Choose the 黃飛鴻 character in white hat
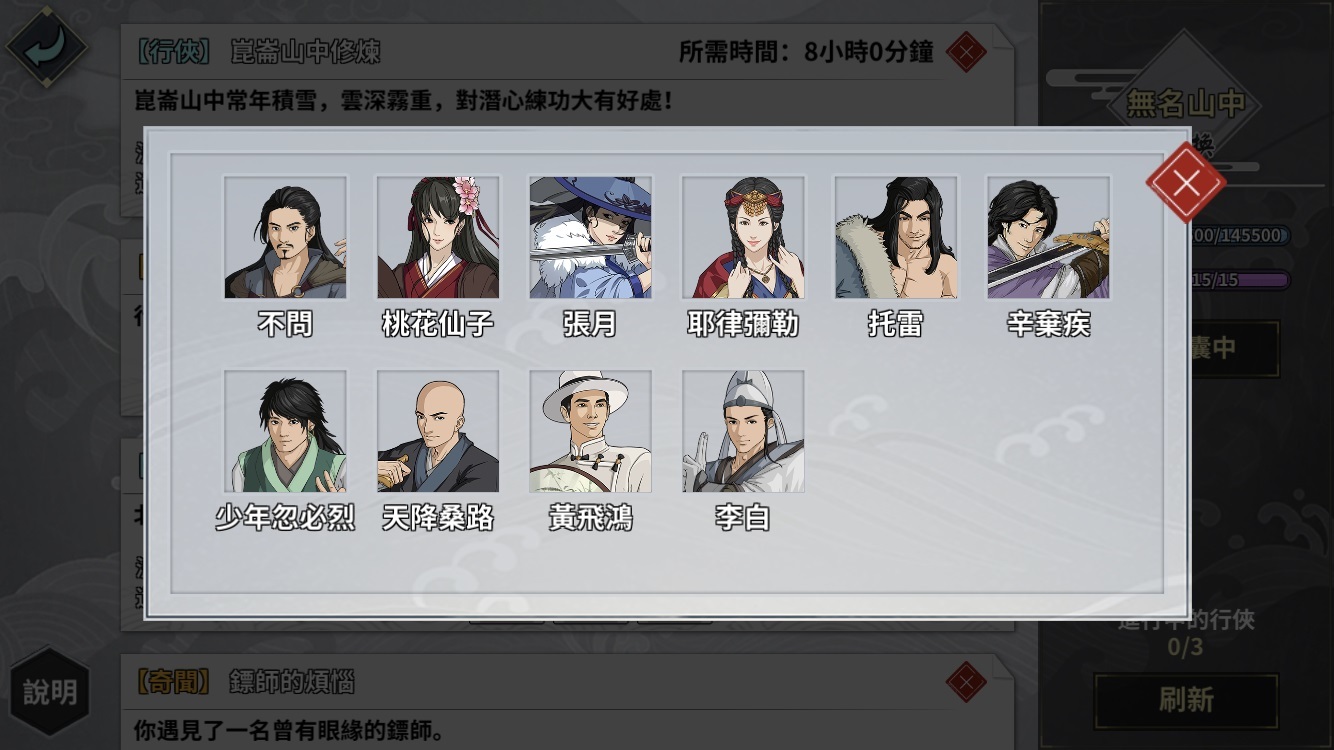 click(591, 431)
